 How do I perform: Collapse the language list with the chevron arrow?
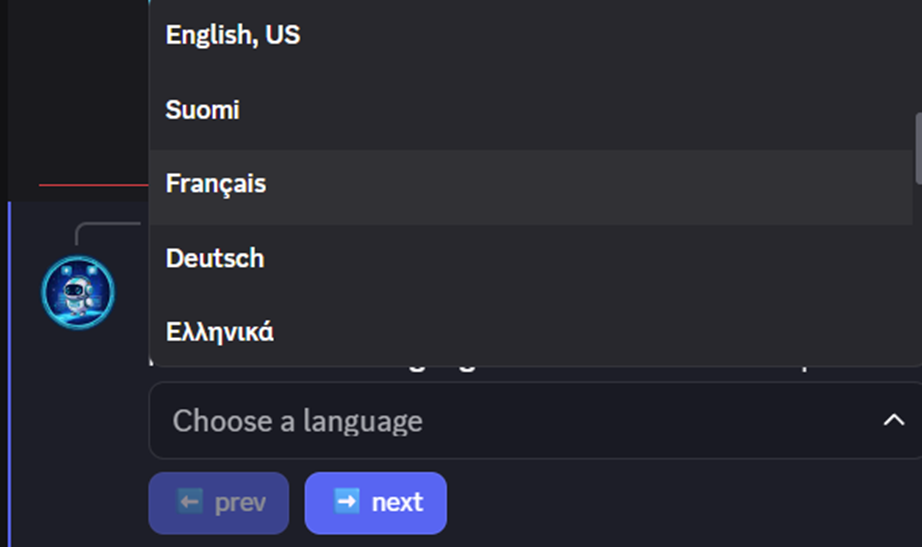click(x=893, y=421)
